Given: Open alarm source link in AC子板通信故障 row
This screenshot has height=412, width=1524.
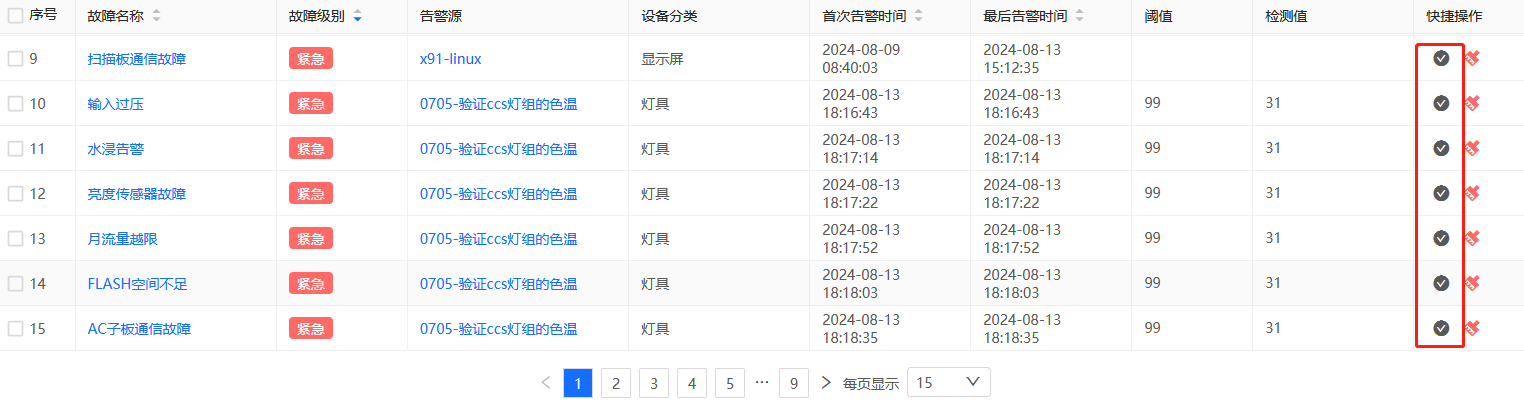Looking at the screenshot, I should (x=499, y=329).
